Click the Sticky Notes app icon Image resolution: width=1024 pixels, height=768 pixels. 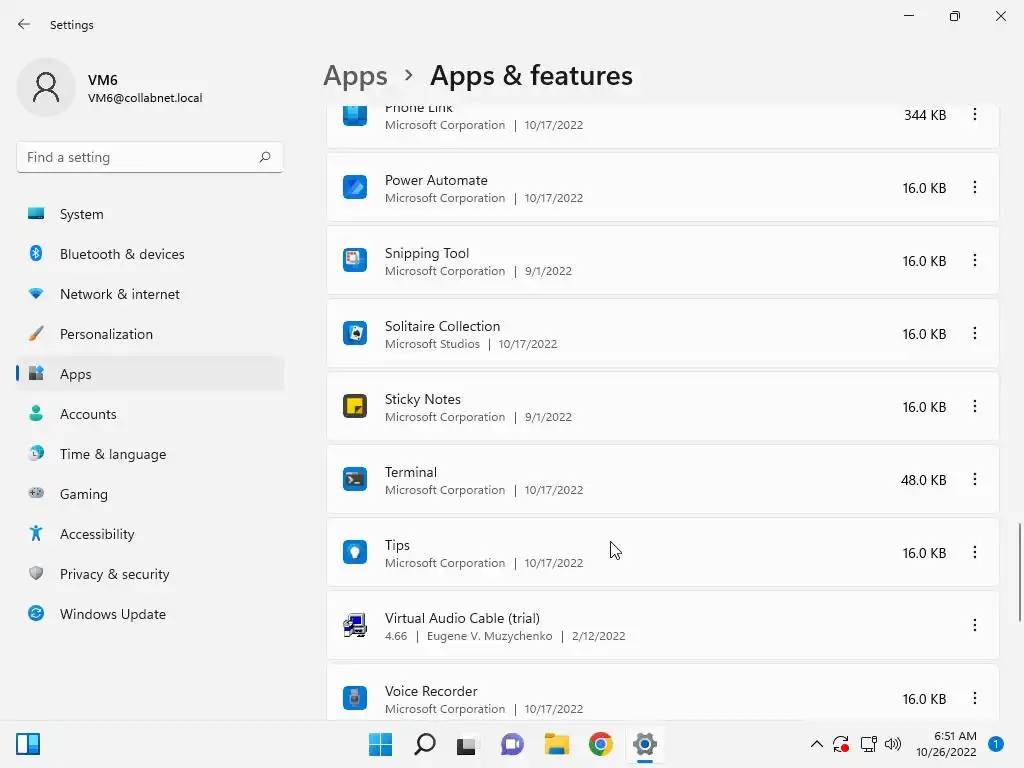(354, 407)
